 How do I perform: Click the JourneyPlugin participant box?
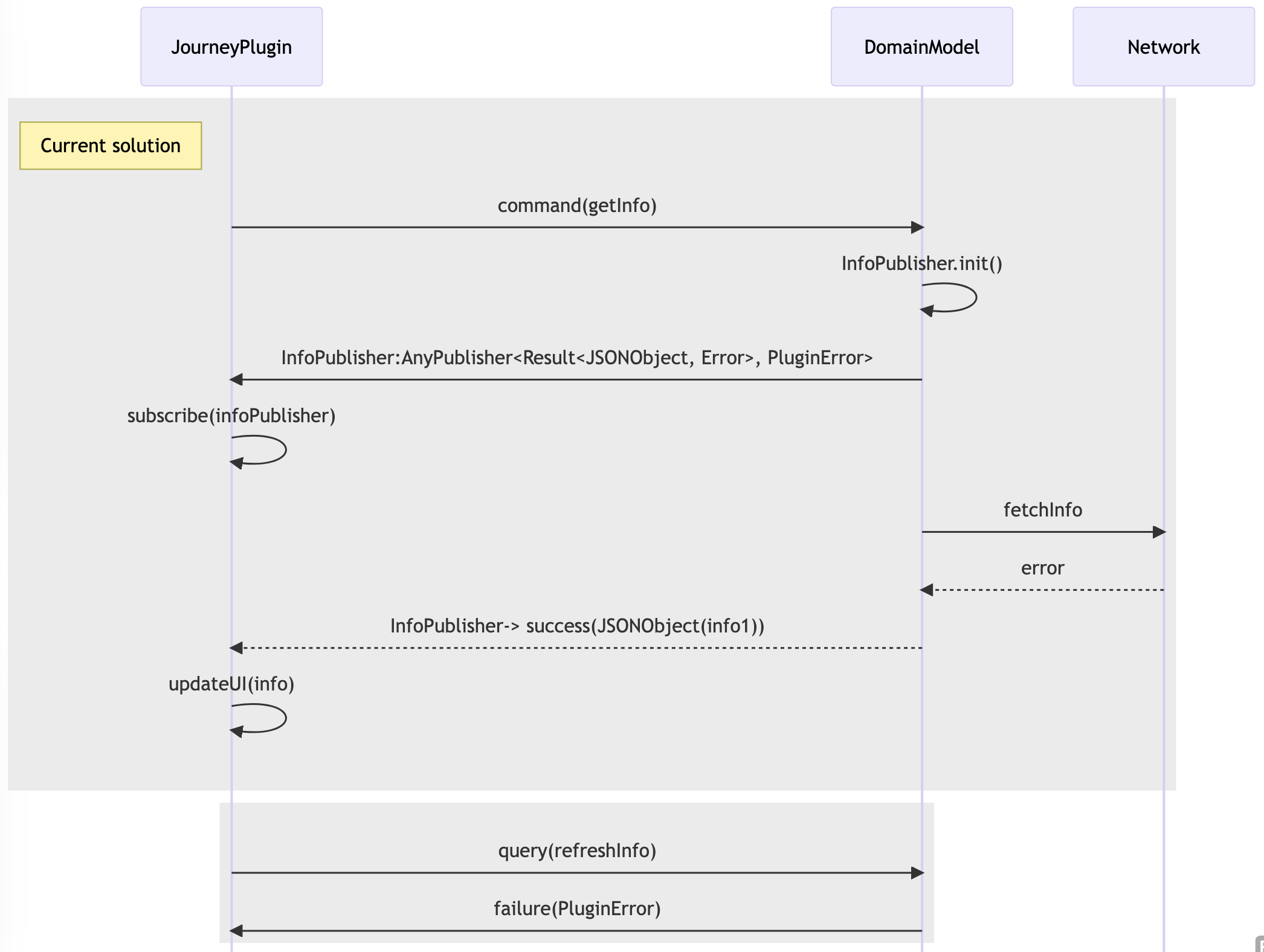(x=231, y=47)
